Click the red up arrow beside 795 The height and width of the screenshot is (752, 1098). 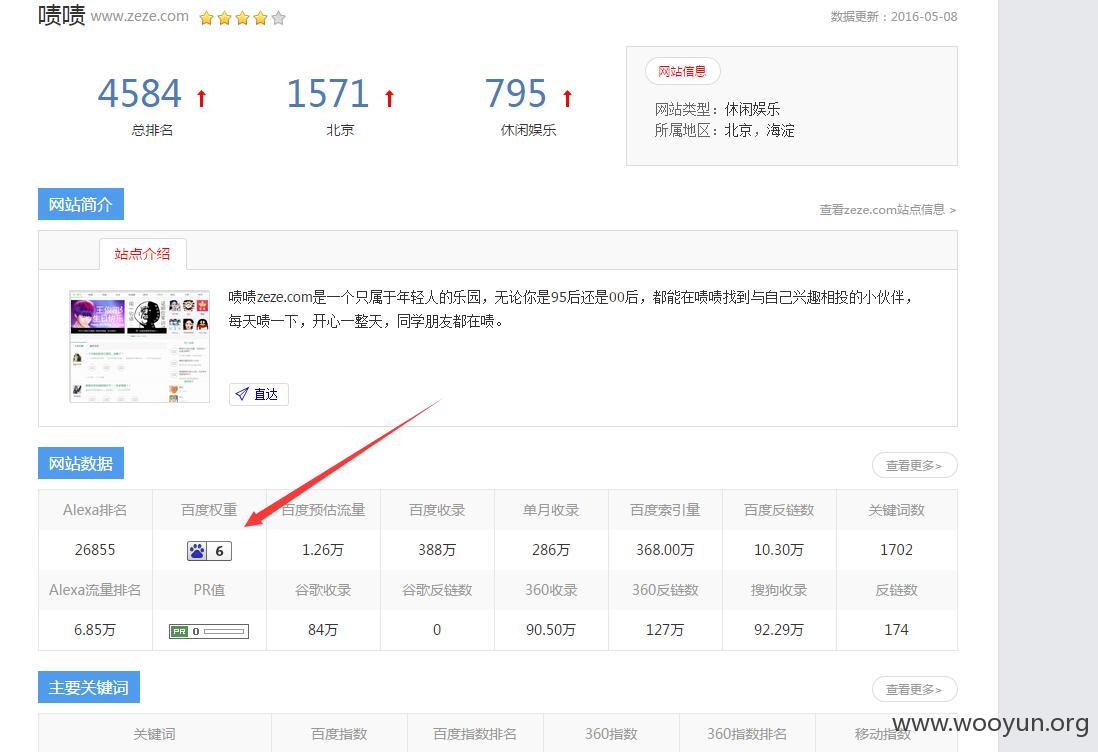pyautogui.click(x=567, y=98)
